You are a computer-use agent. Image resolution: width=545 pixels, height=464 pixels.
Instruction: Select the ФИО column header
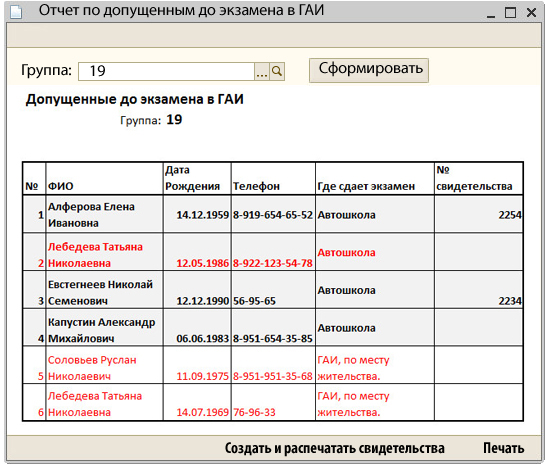coord(104,178)
